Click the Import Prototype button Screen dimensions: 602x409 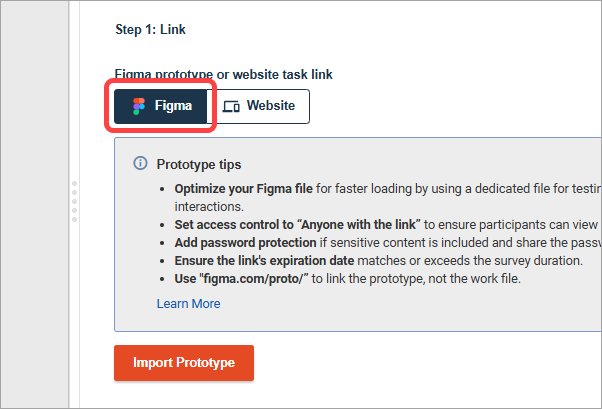click(x=184, y=363)
